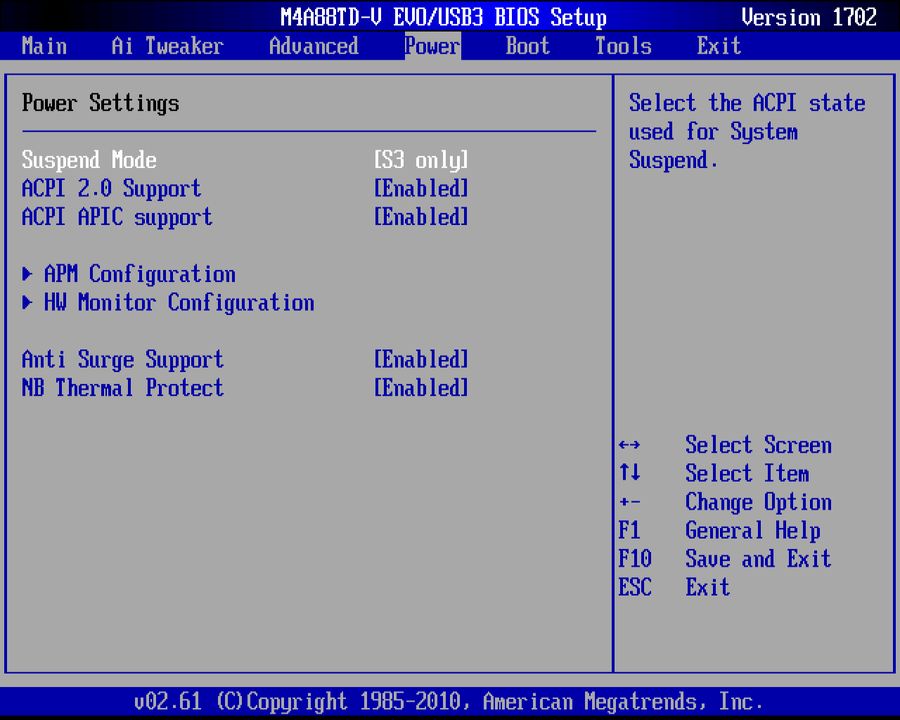Expand the HW Monitor Configuration submenu

[x=178, y=303]
